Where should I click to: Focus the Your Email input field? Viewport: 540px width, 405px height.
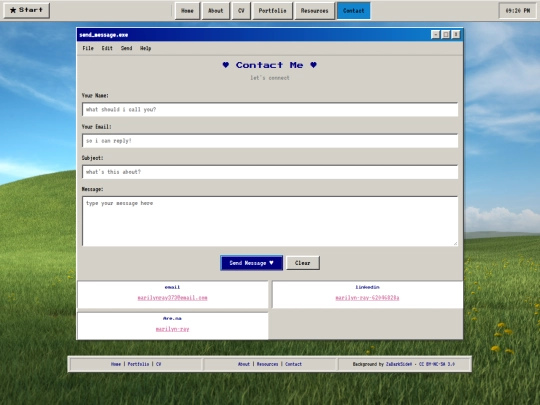270,141
